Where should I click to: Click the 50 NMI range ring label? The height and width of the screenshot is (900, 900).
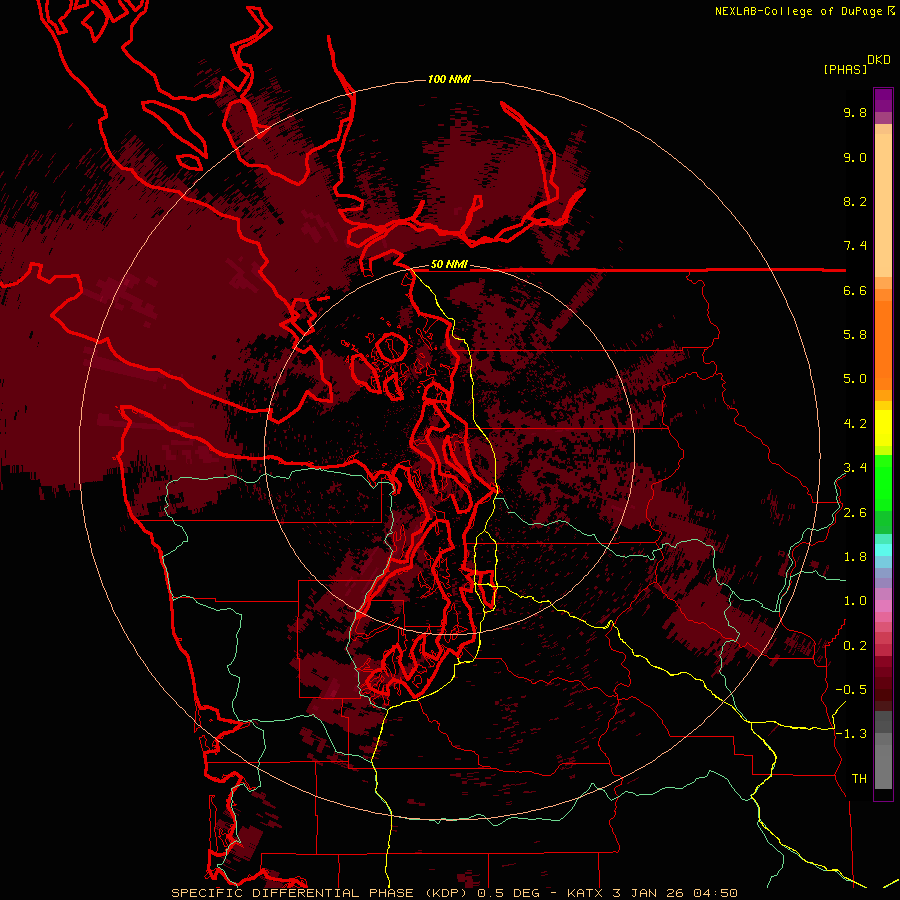pyautogui.click(x=449, y=265)
